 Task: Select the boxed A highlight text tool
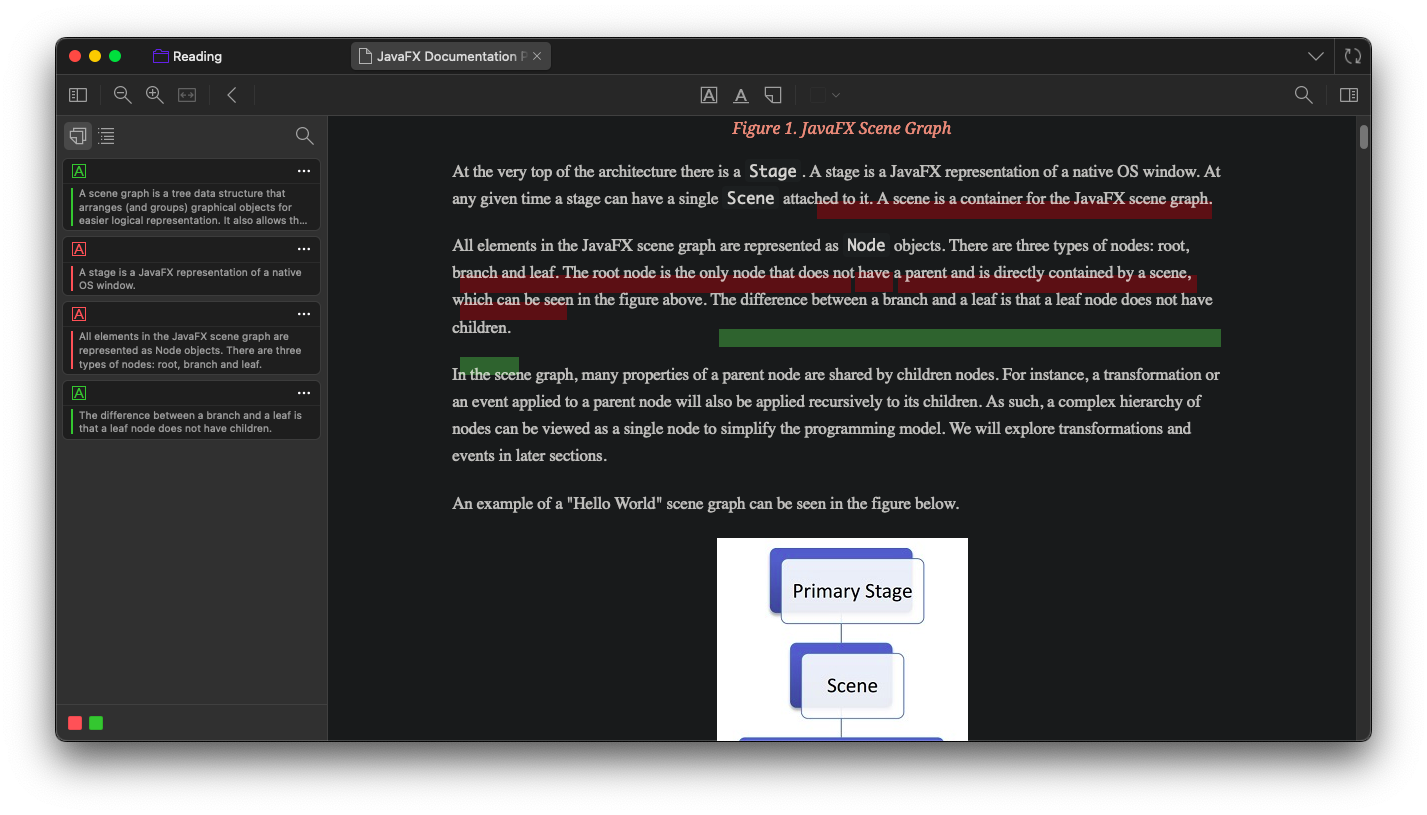(x=709, y=95)
